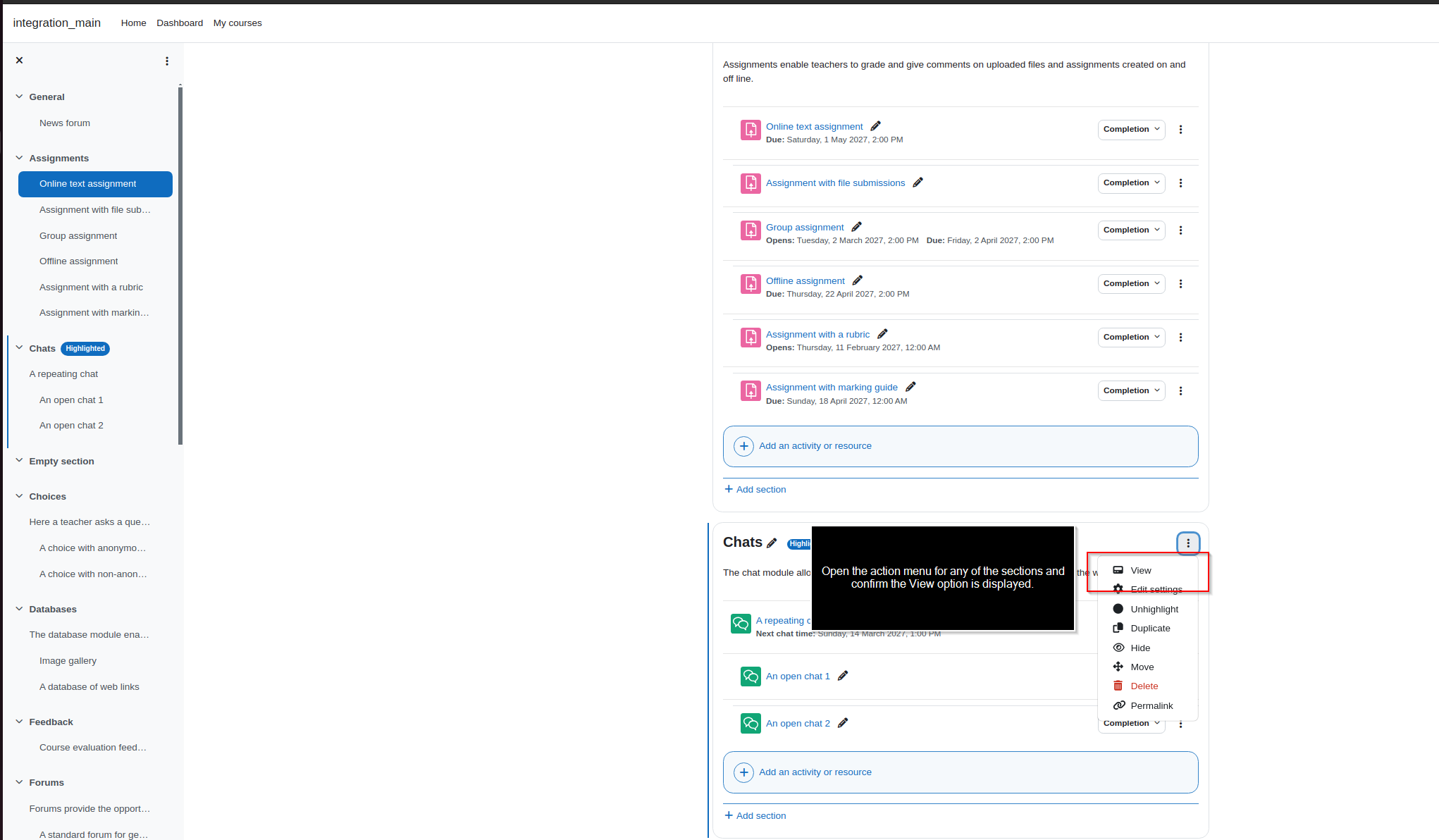The image size is (1439, 840).
Task: Open Completion dropdown for Assignment with marking guide
Action: click(1131, 391)
